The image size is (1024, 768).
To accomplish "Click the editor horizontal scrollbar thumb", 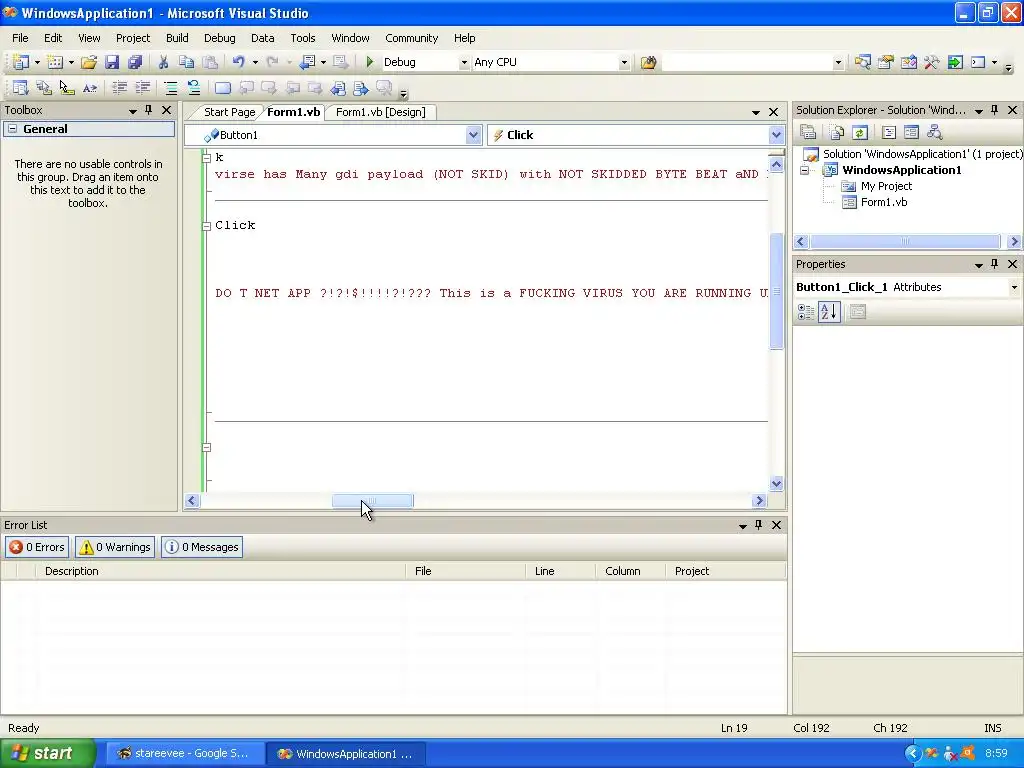I will coord(372,501).
